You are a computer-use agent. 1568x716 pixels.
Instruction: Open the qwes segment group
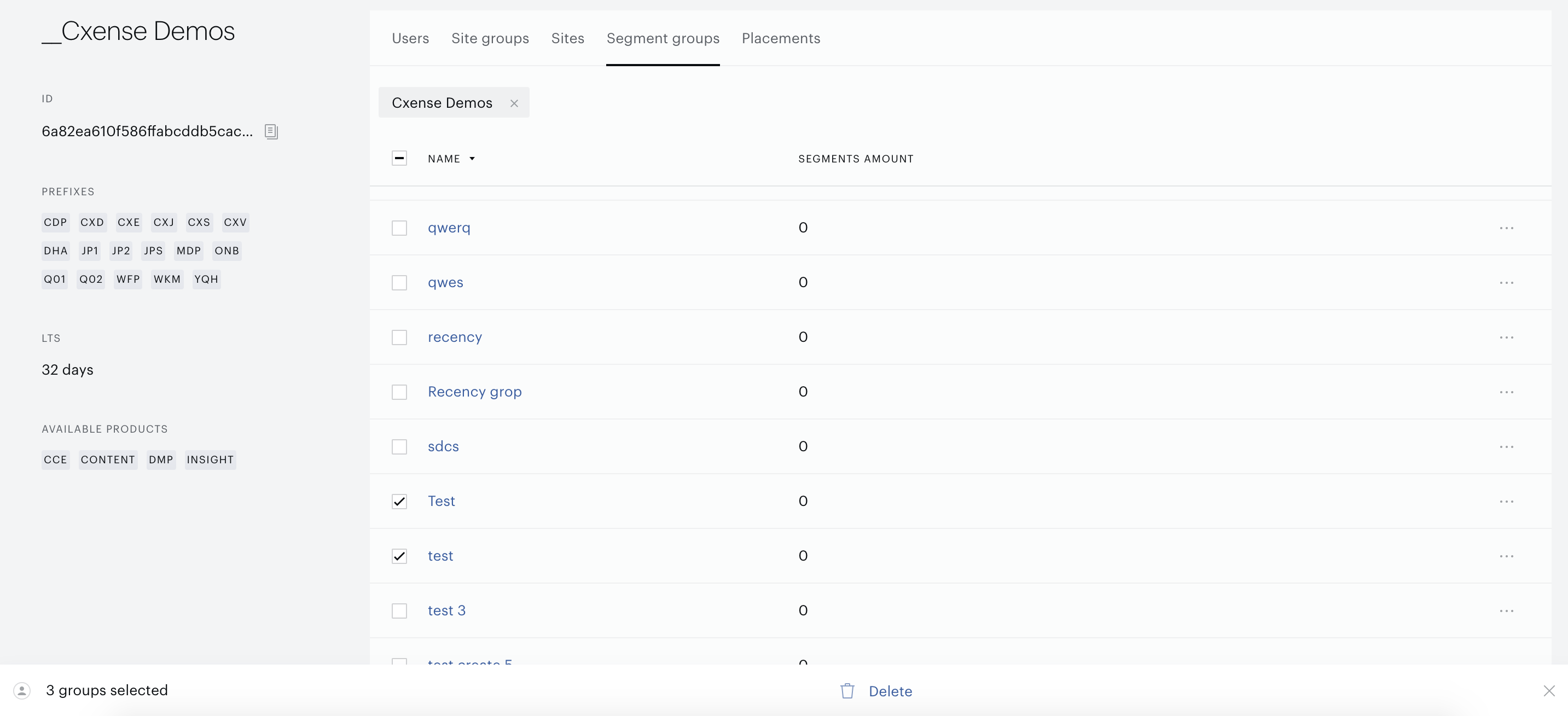pos(445,283)
